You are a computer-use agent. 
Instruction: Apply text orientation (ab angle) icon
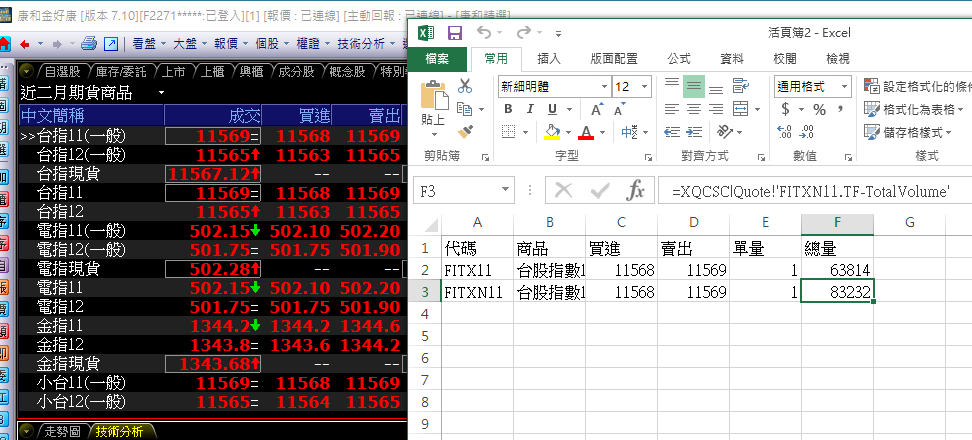coord(723,131)
